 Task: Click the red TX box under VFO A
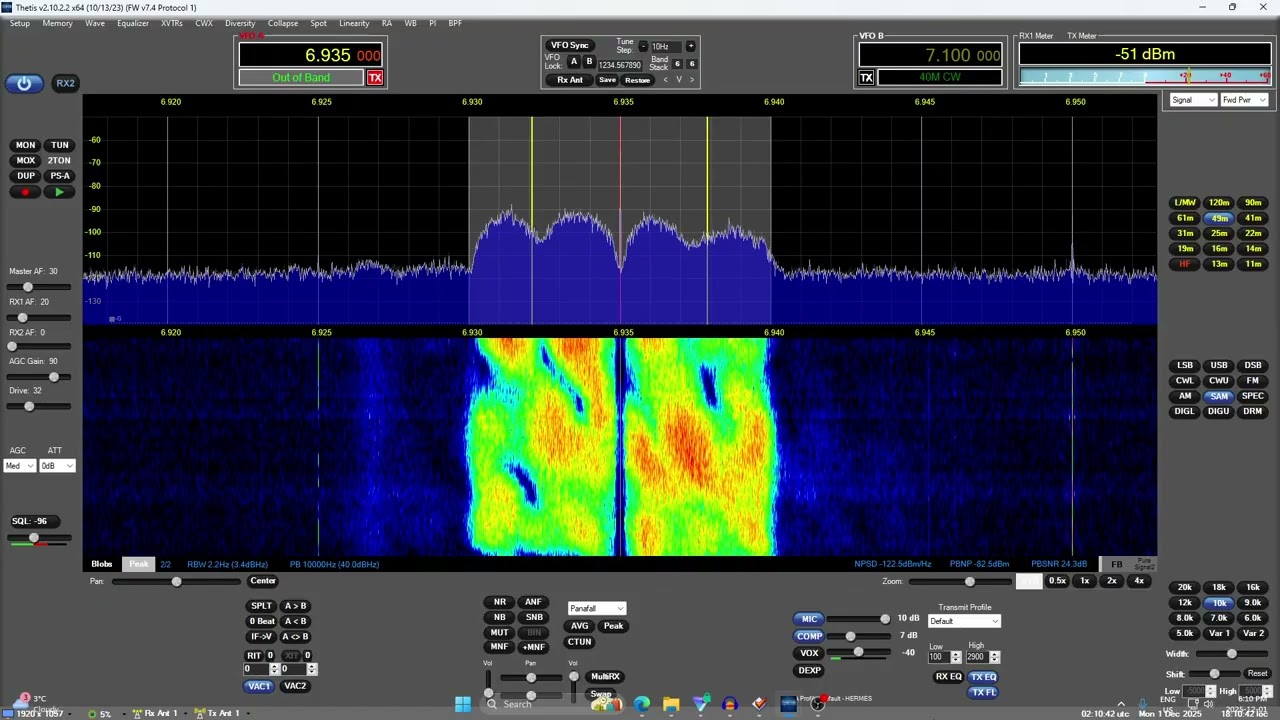375,78
